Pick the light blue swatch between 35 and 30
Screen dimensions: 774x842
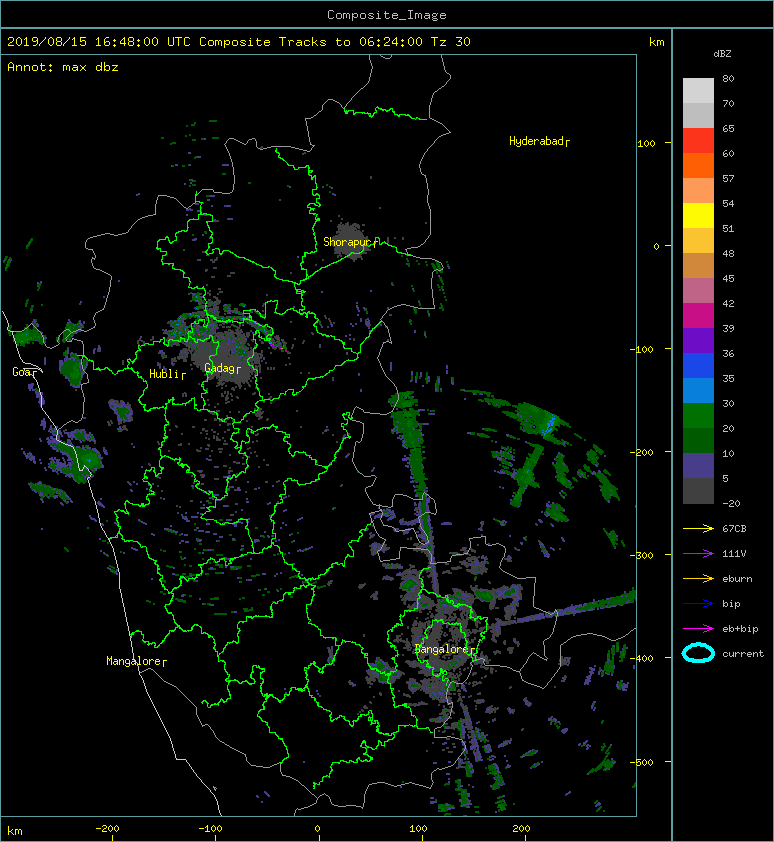coord(698,390)
